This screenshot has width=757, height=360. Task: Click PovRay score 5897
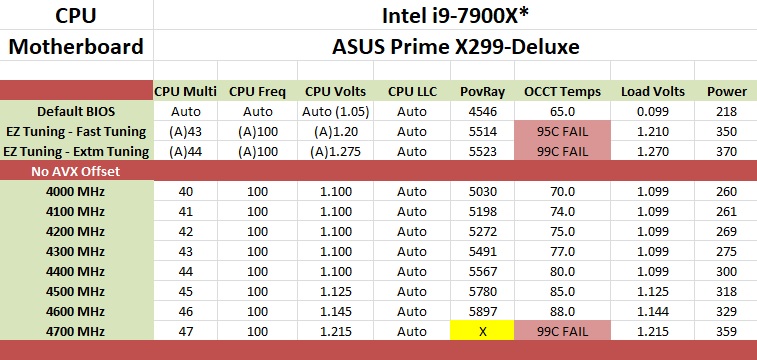482,311
